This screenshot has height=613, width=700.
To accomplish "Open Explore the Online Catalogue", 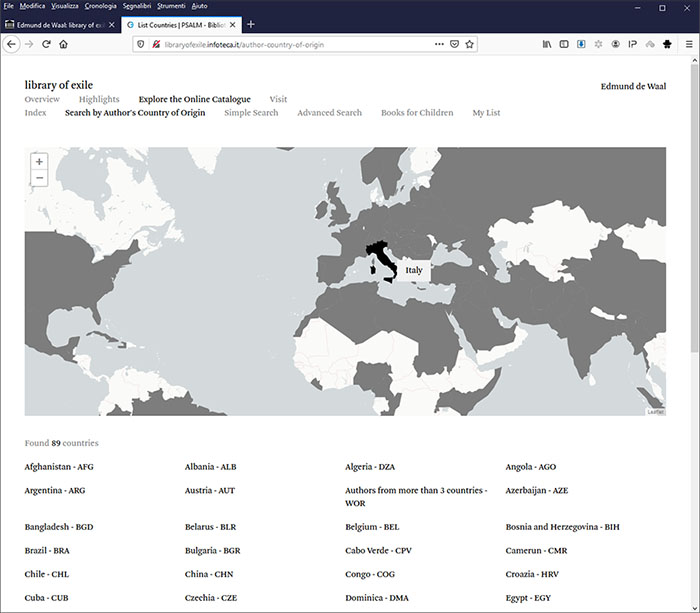I will tap(195, 99).
